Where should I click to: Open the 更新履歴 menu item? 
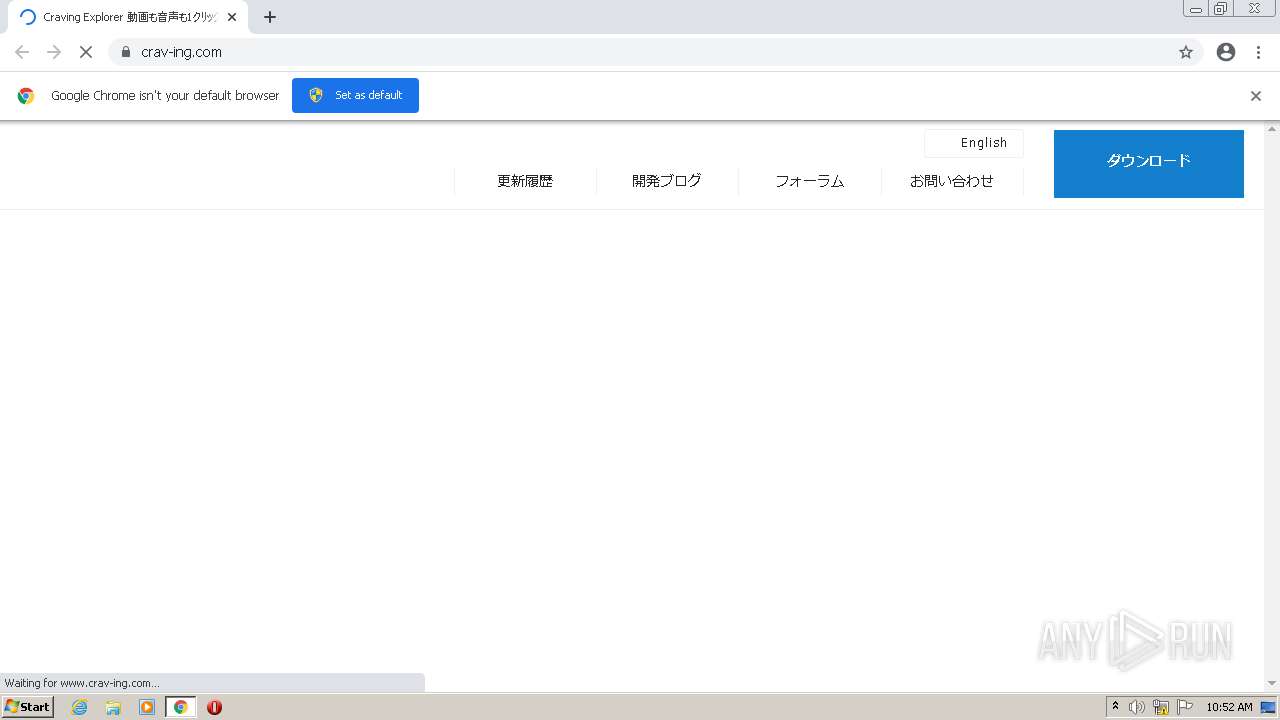coord(525,181)
